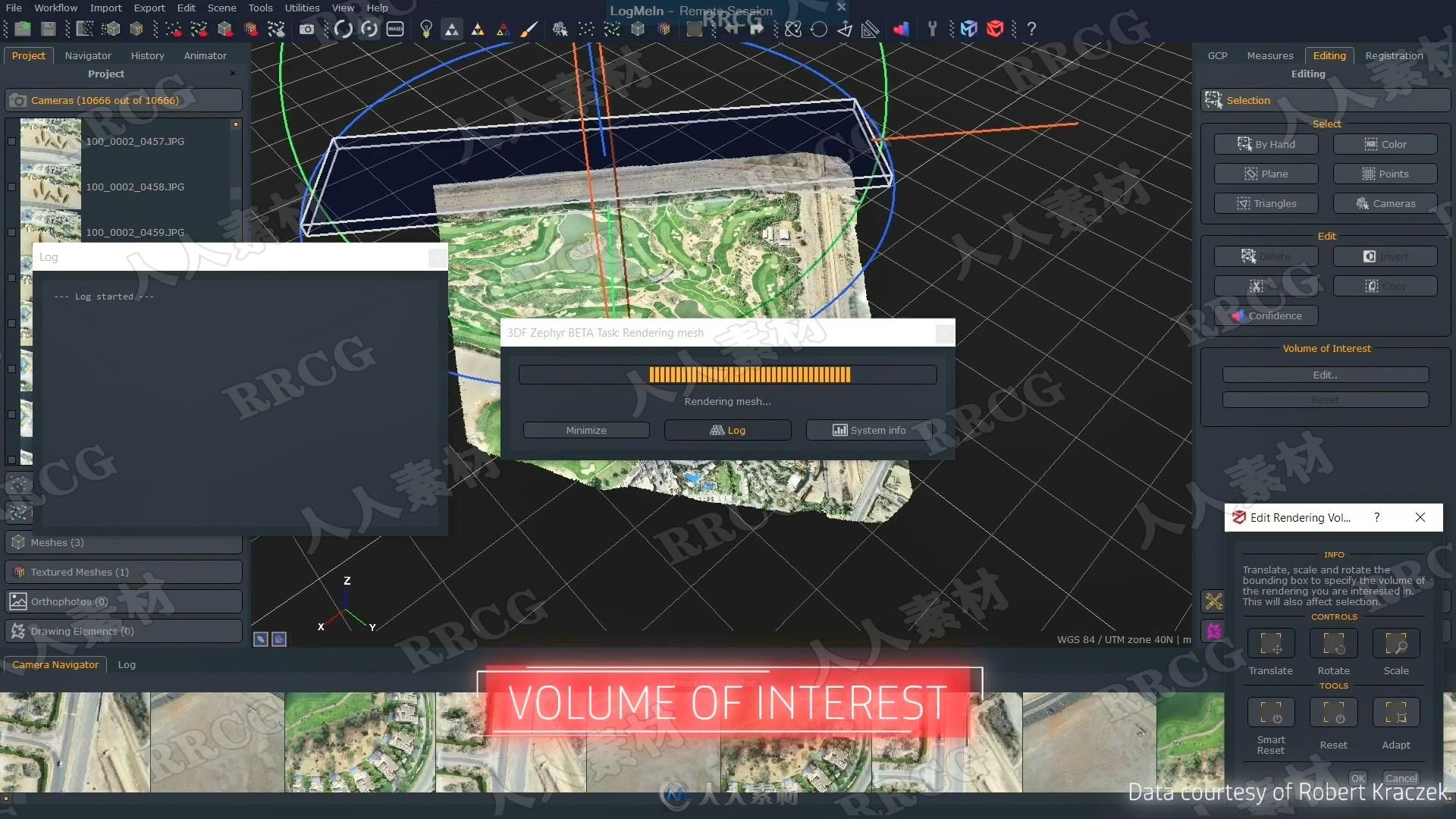Select the Camera Navigator tab
The width and height of the screenshot is (1456, 819).
[x=55, y=664]
